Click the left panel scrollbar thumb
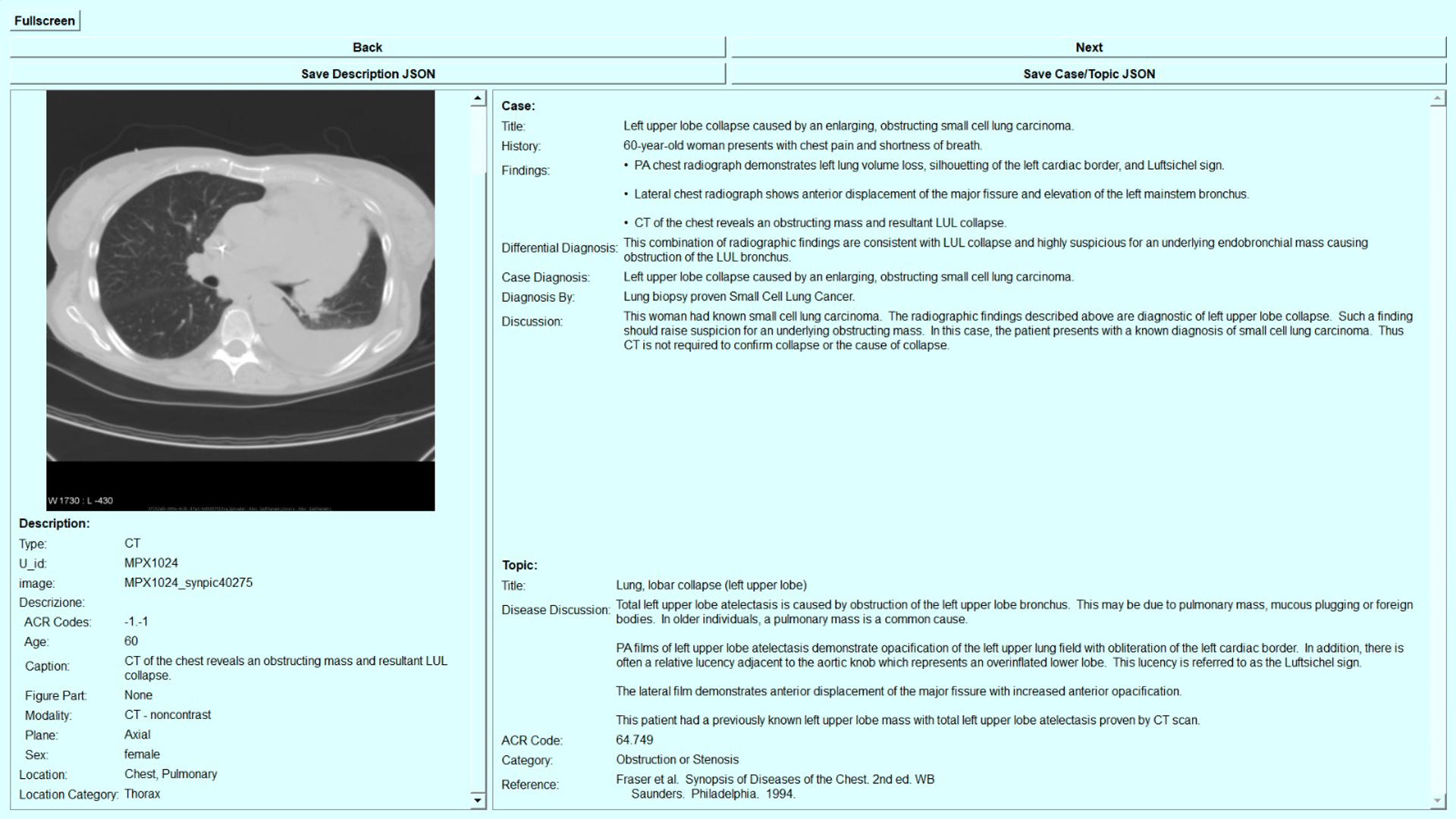 (478, 140)
